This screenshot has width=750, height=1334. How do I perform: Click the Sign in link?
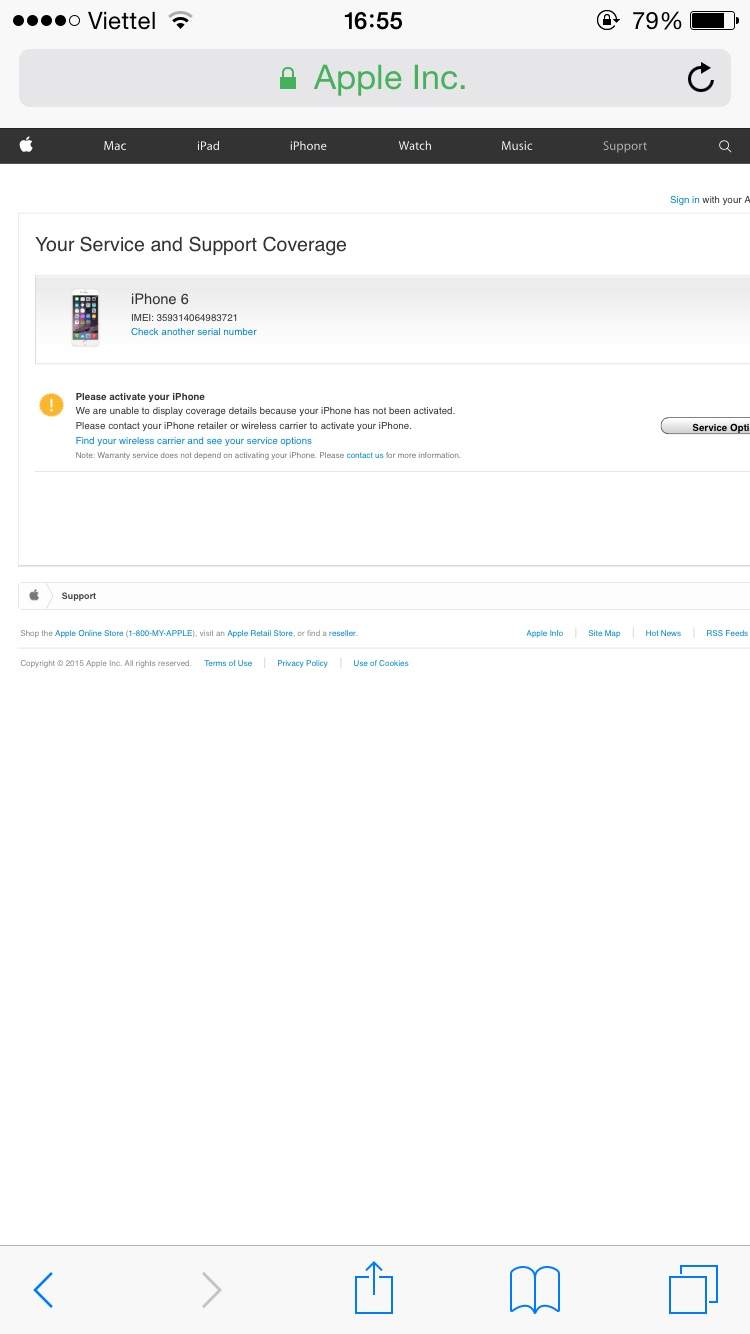click(684, 200)
